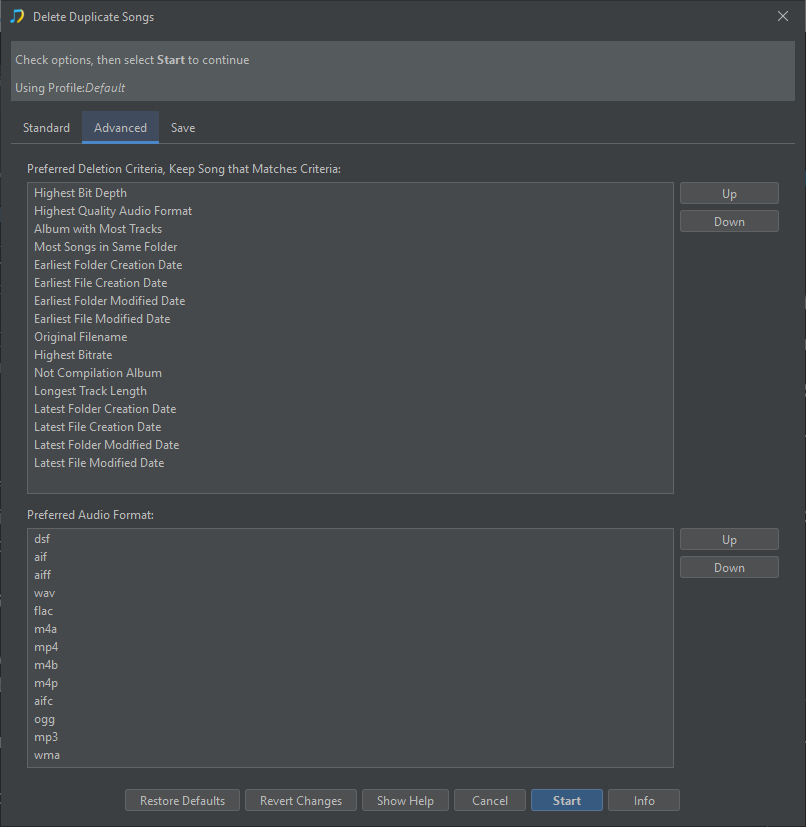Select 'Highest Quality Audio Format' row
This screenshot has height=827, width=806.
[x=350, y=211]
